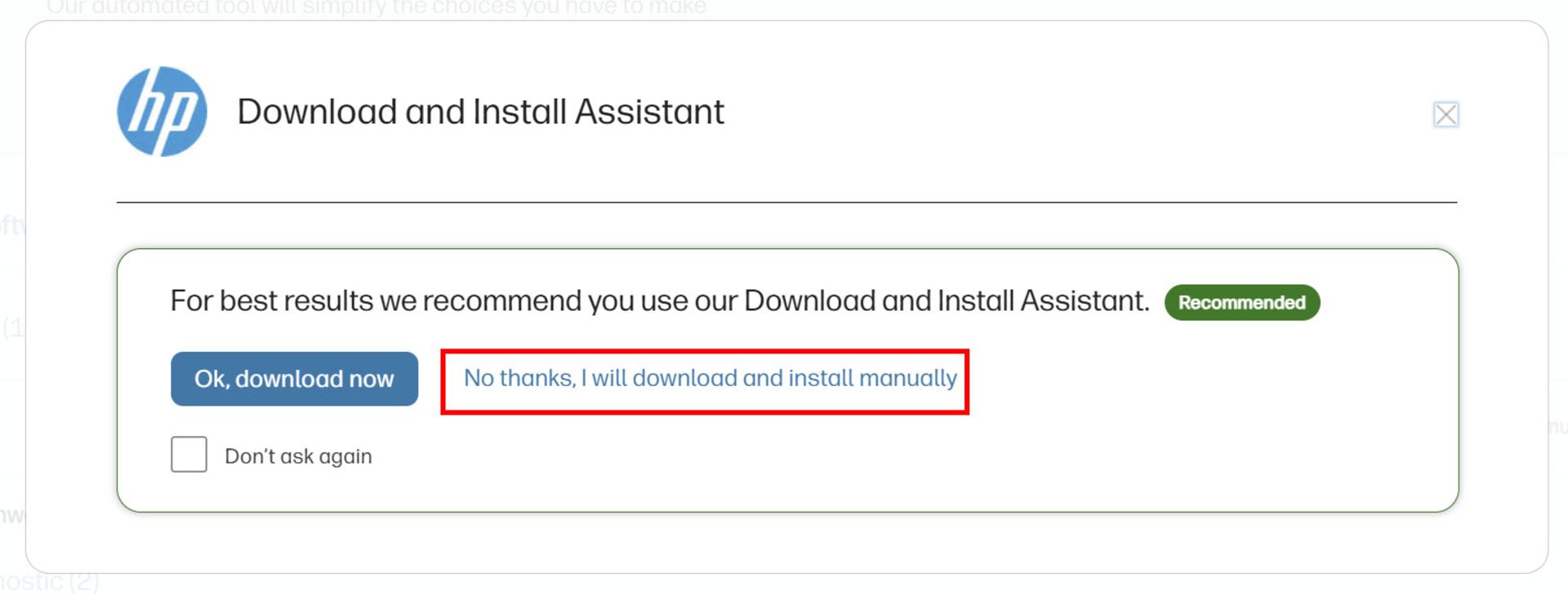Viewport: 1568px width, 595px height.
Task: Click blank dialog area below the green panel
Action: (x=786, y=544)
